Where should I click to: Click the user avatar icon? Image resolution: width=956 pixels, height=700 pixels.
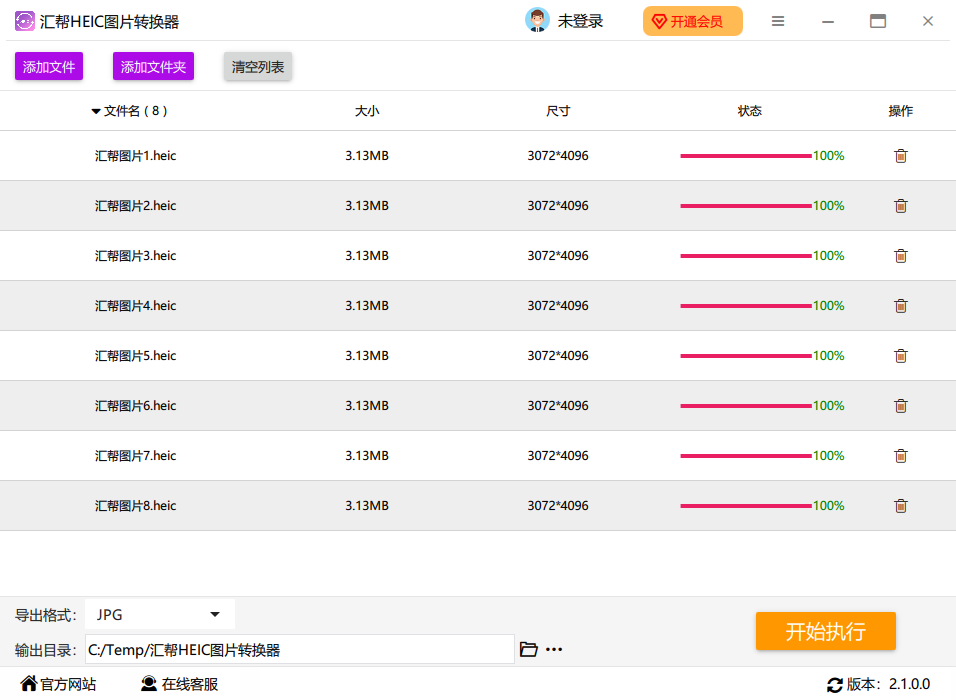[537, 21]
